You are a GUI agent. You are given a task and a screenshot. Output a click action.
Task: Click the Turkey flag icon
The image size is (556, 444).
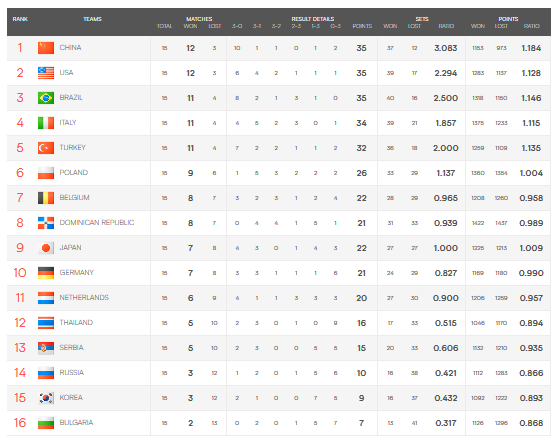pos(46,148)
